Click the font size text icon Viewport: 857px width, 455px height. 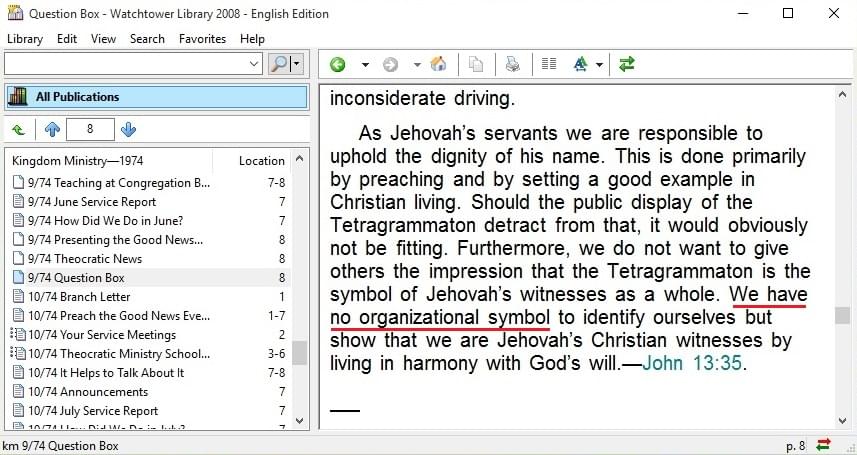[x=580, y=65]
